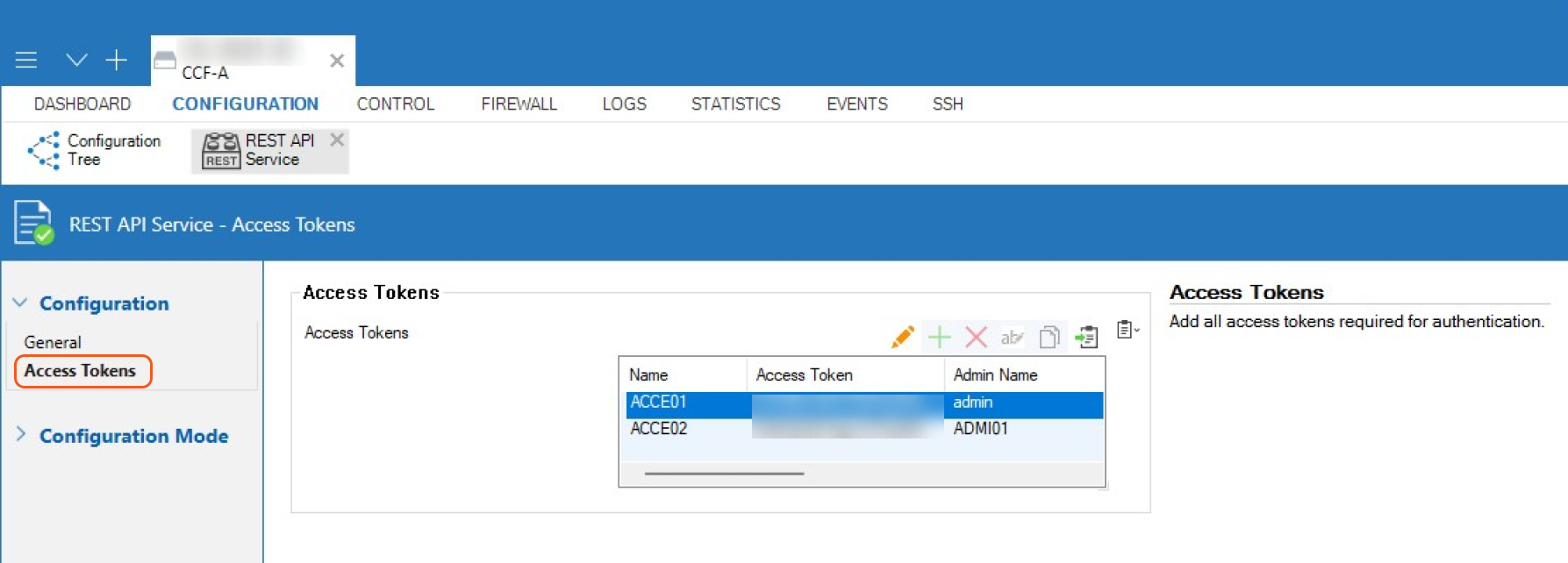Close the REST API Service tab
This screenshot has height=563, width=1568.
click(337, 139)
